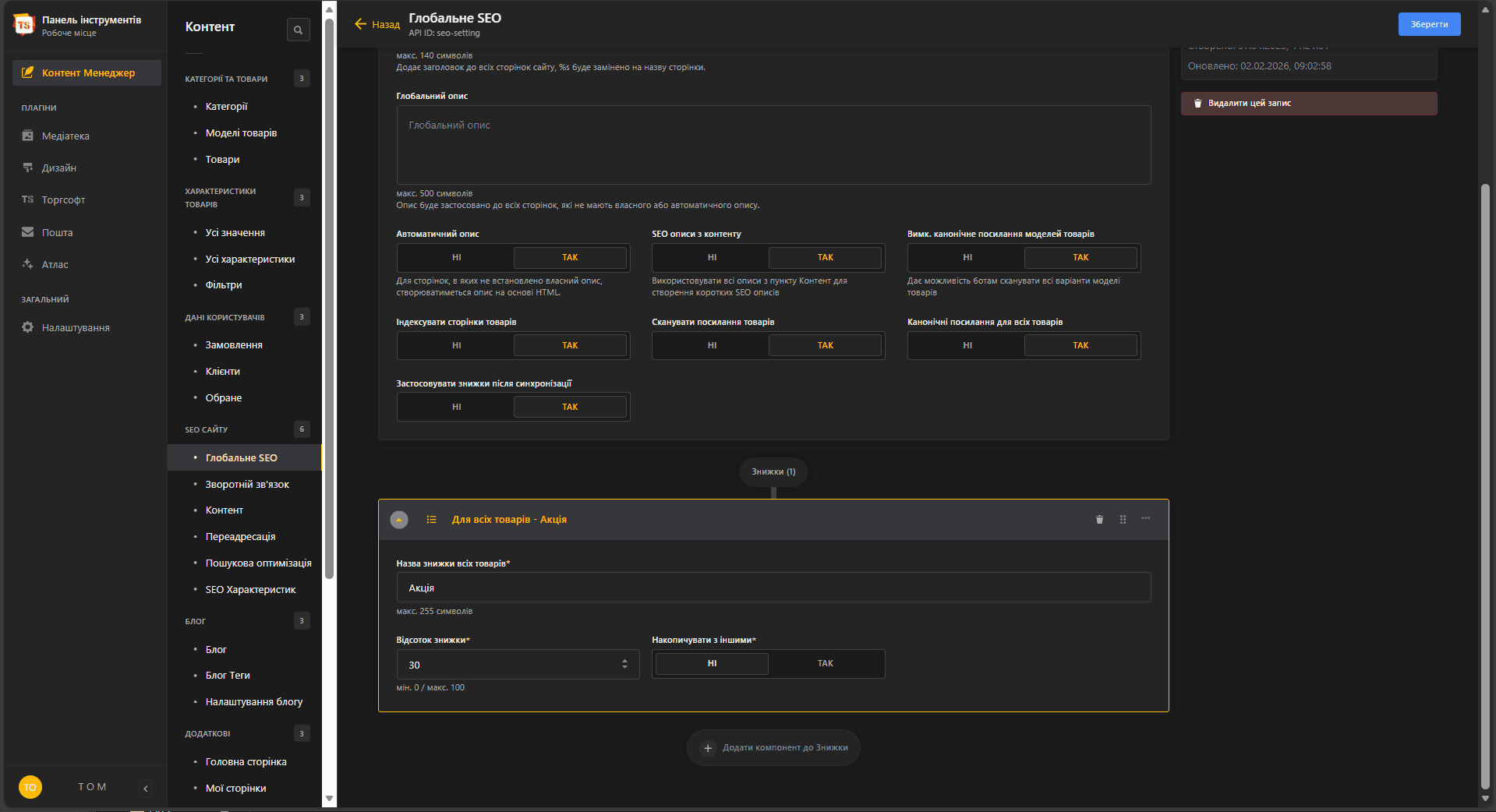Open more options (three dots) on Акція component

(x=1145, y=519)
